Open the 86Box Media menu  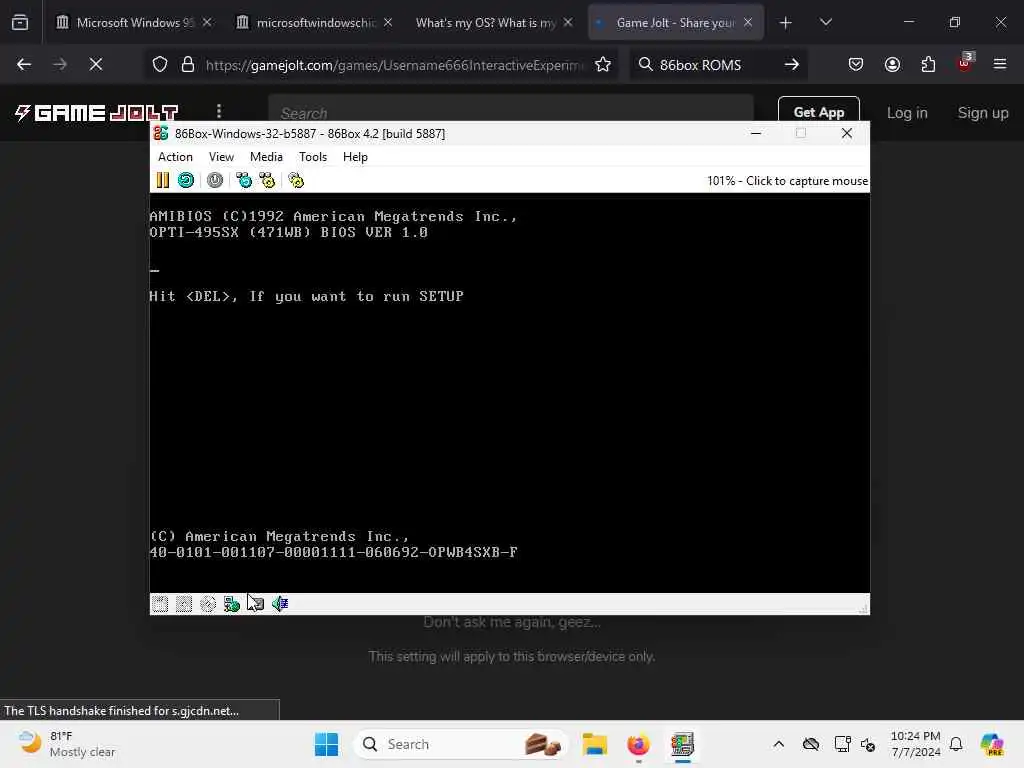point(266,157)
